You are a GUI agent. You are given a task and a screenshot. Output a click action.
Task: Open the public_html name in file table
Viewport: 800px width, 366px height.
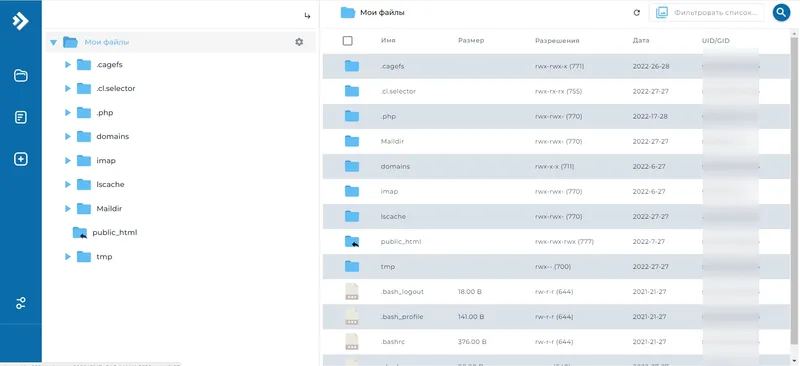point(401,241)
